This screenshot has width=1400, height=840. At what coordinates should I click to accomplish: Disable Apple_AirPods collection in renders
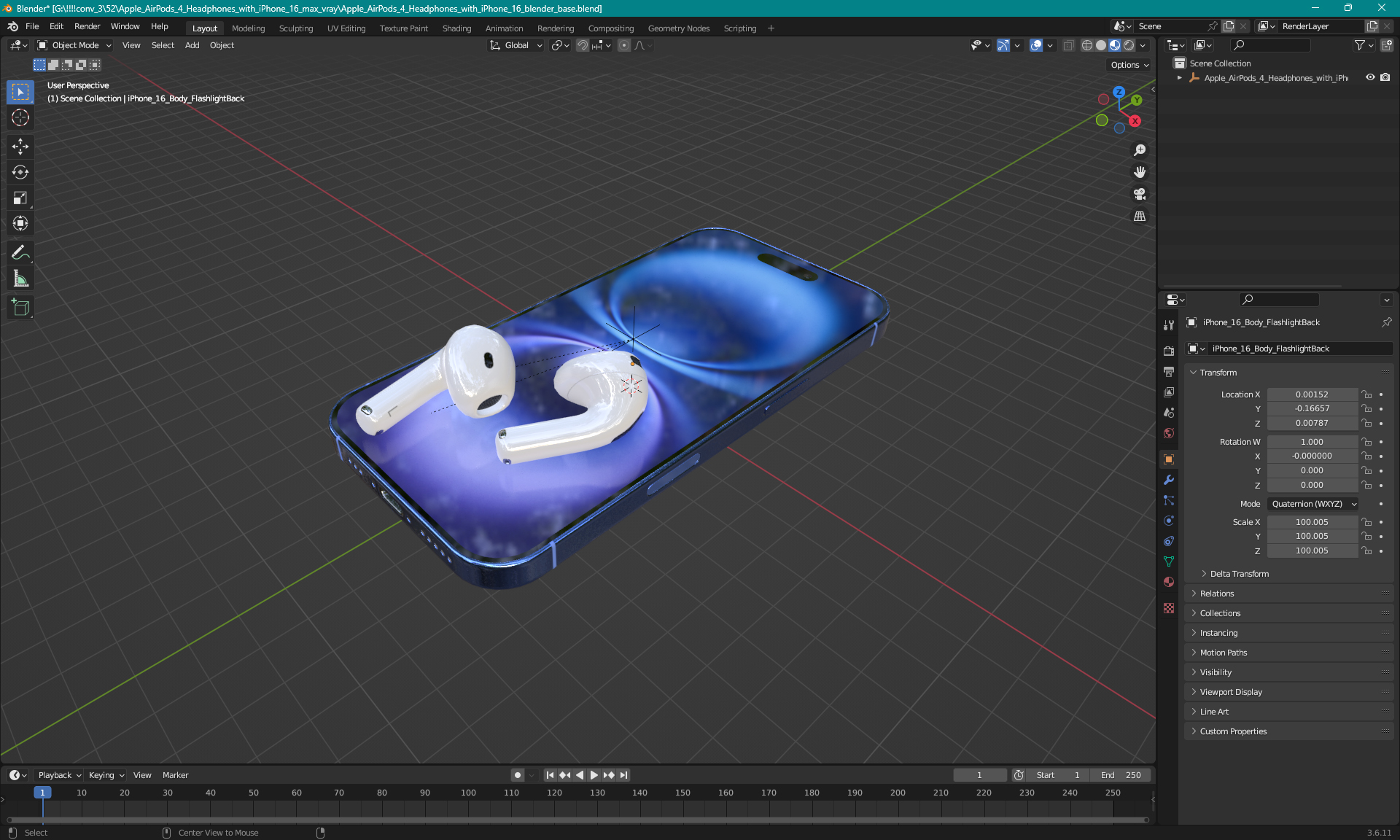pos(1385,77)
